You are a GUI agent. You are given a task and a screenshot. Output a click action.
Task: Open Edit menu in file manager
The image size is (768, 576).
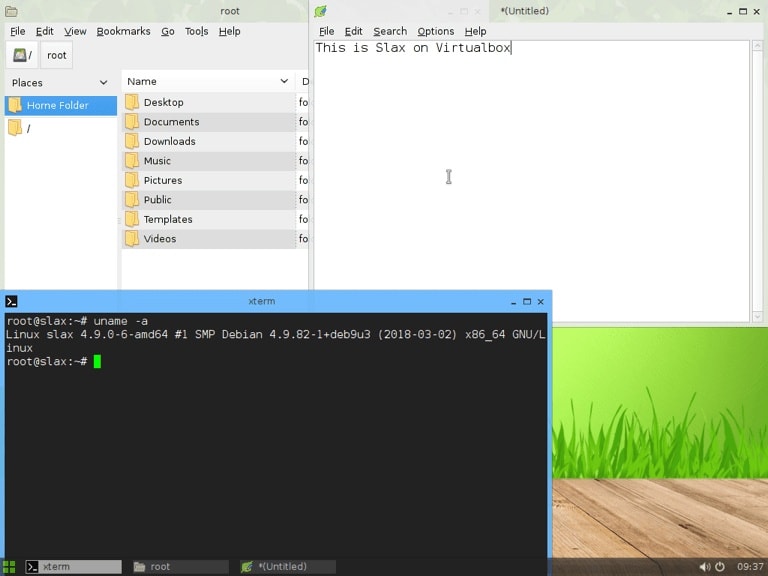pyautogui.click(x=45, y=31)
